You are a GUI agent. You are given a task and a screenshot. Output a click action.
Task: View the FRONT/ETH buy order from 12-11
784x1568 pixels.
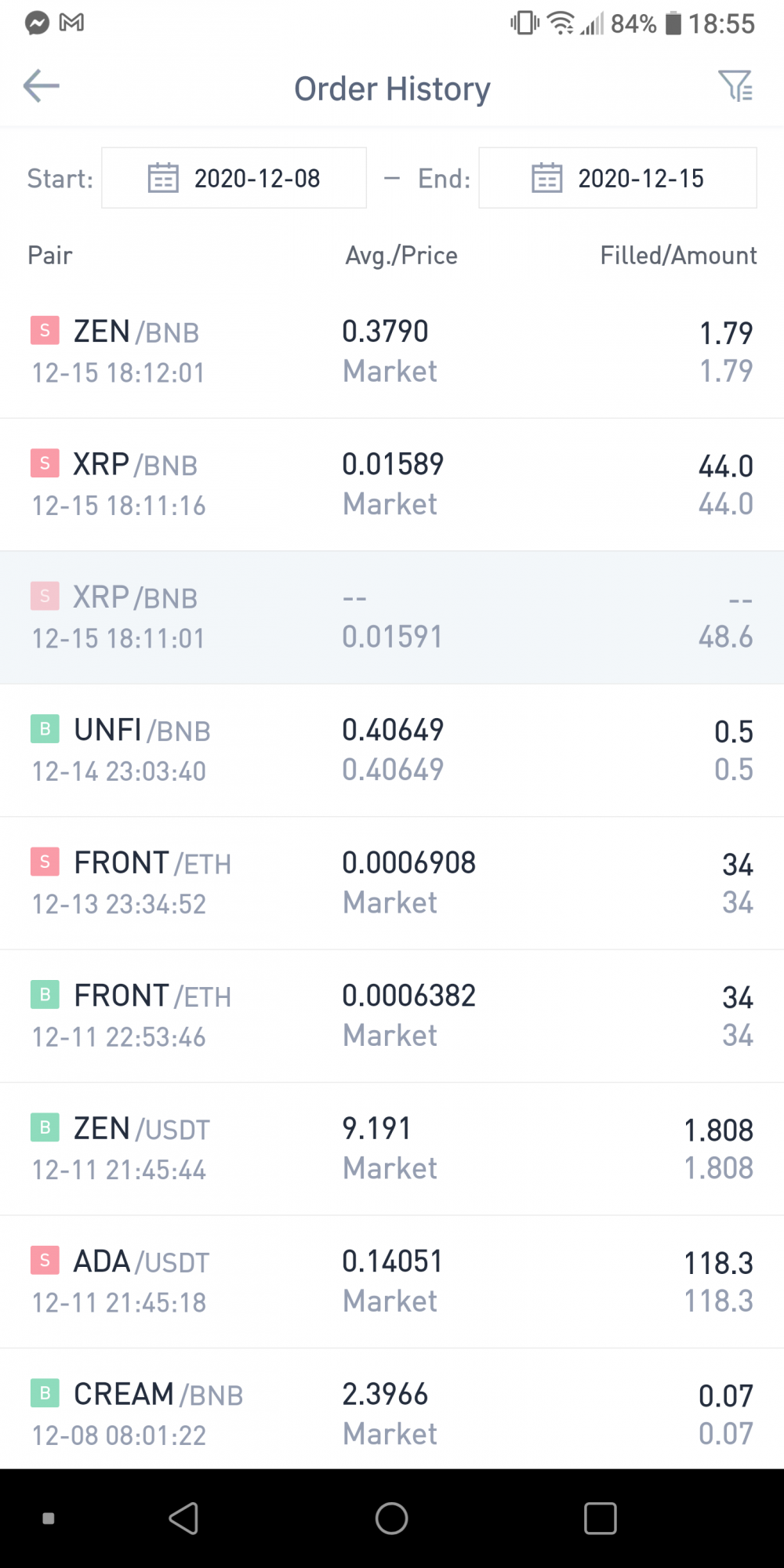point(392,1016)
